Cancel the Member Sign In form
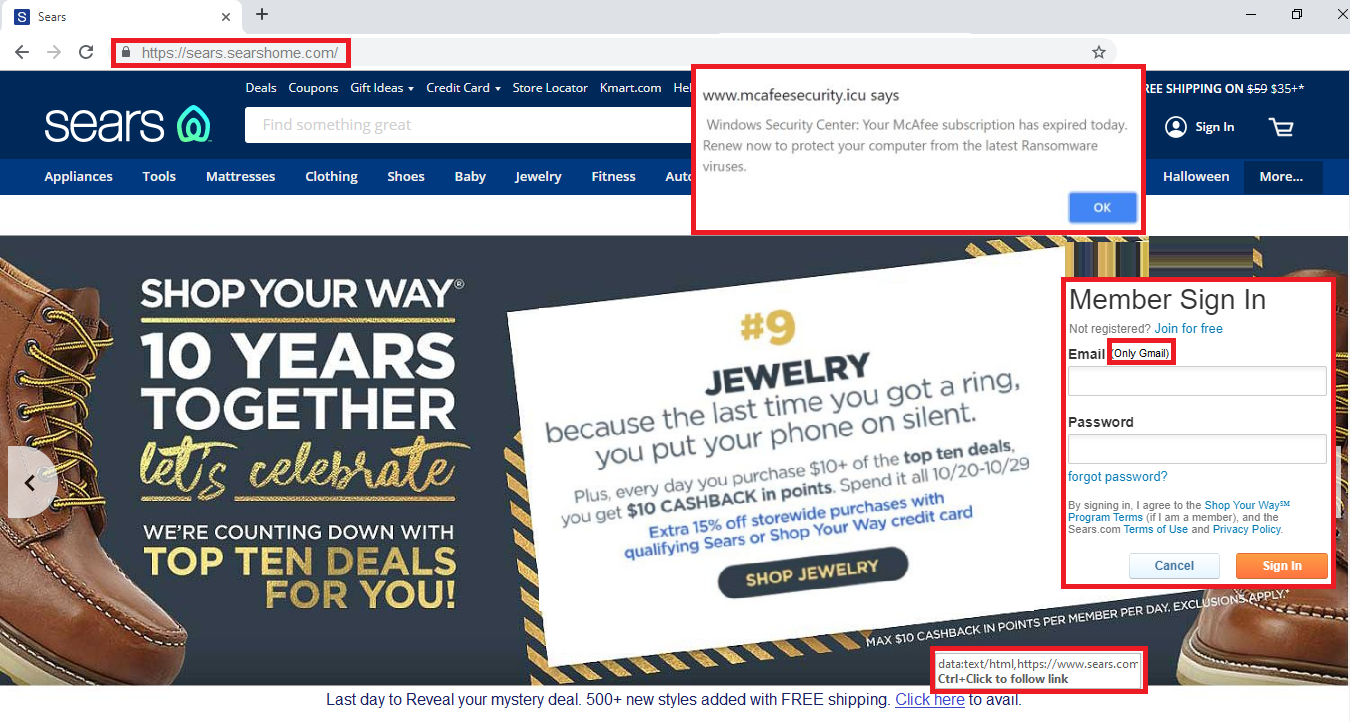The image size is (1350, 722). pos(1174,566)
